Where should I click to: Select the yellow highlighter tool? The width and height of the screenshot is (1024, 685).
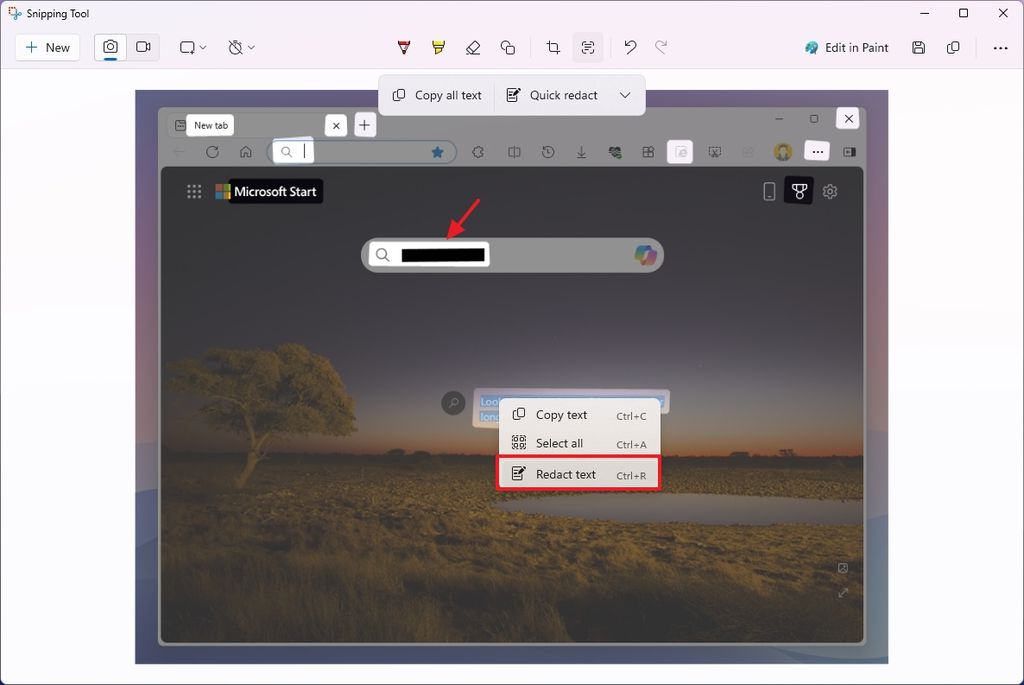point(438,47)
